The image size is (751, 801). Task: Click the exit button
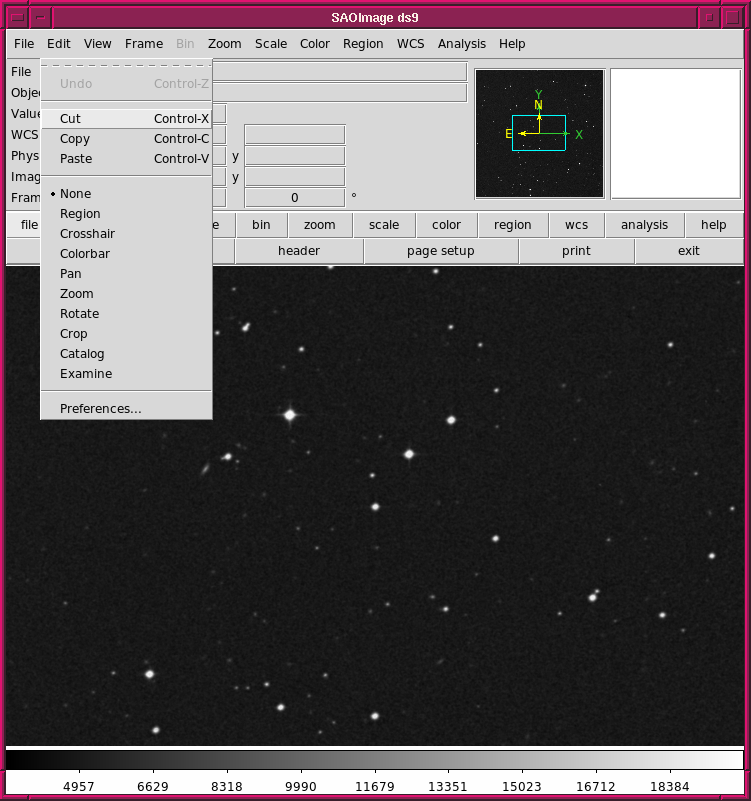(689, 251)
